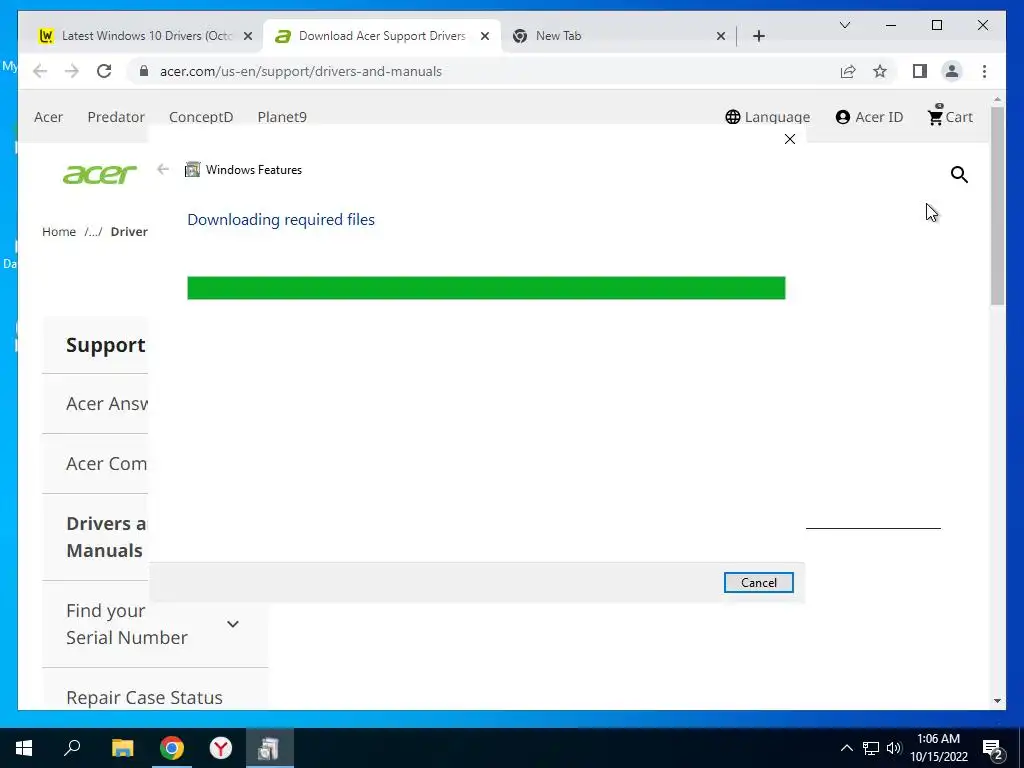Viewport: 1024px width, 768px height.
Task: Go back to previous page in Chrome
Action: [x=40, y=71]
